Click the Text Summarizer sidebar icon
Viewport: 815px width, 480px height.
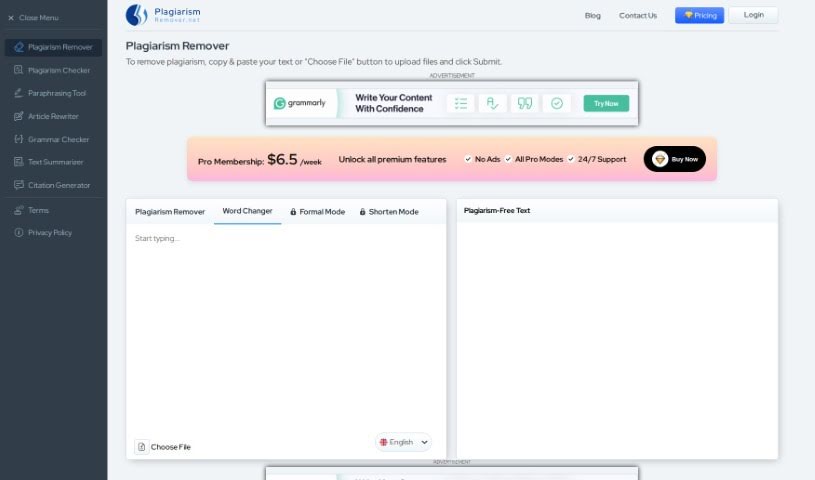click(x=19, y=162)
